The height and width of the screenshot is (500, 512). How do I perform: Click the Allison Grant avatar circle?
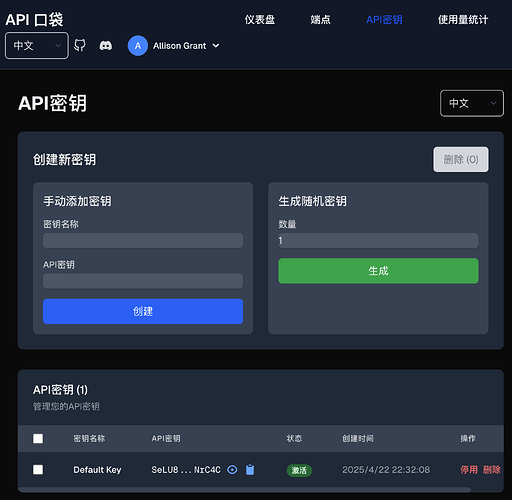[x=138, y=46]
